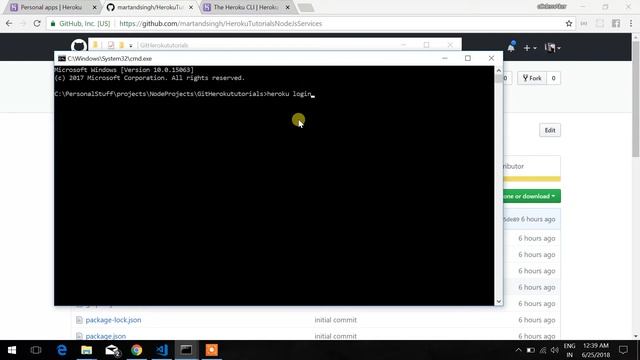Screen dimensions: 640x360
Task: Open Chrome menu three dots
Action: tap(631, 24)
